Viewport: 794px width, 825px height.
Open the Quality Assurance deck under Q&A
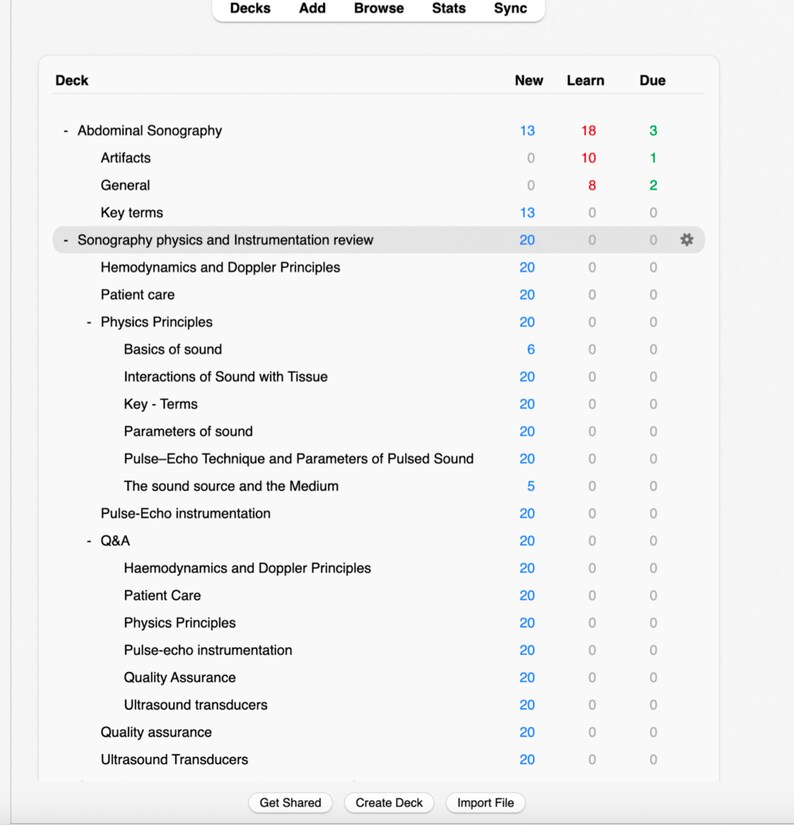tap(180, 678)
